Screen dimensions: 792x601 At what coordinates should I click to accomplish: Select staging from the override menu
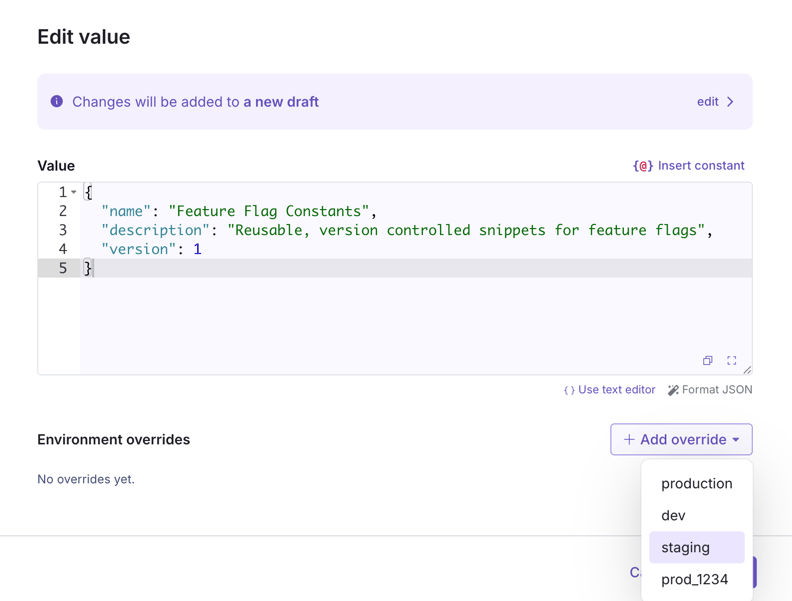tap(697, 547)
